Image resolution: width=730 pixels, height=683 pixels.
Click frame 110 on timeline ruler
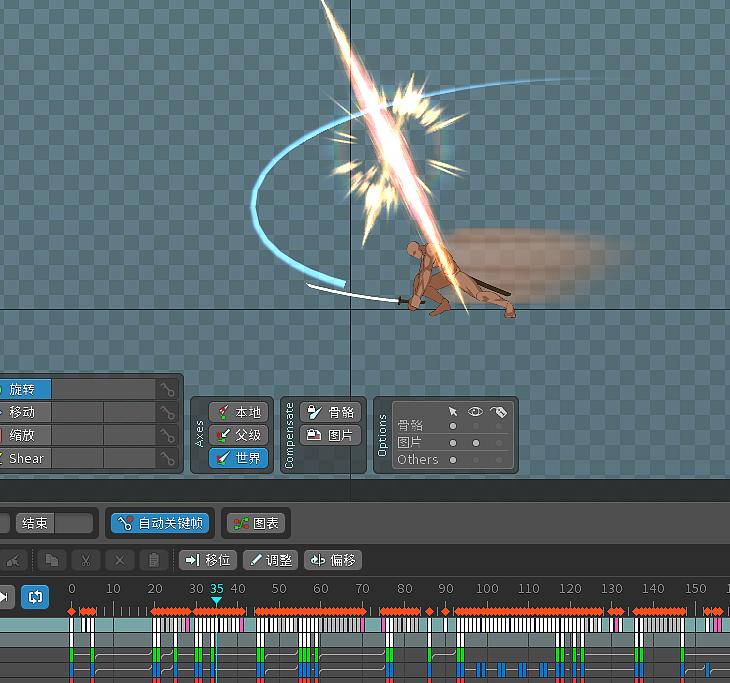(x=529, y=589)
